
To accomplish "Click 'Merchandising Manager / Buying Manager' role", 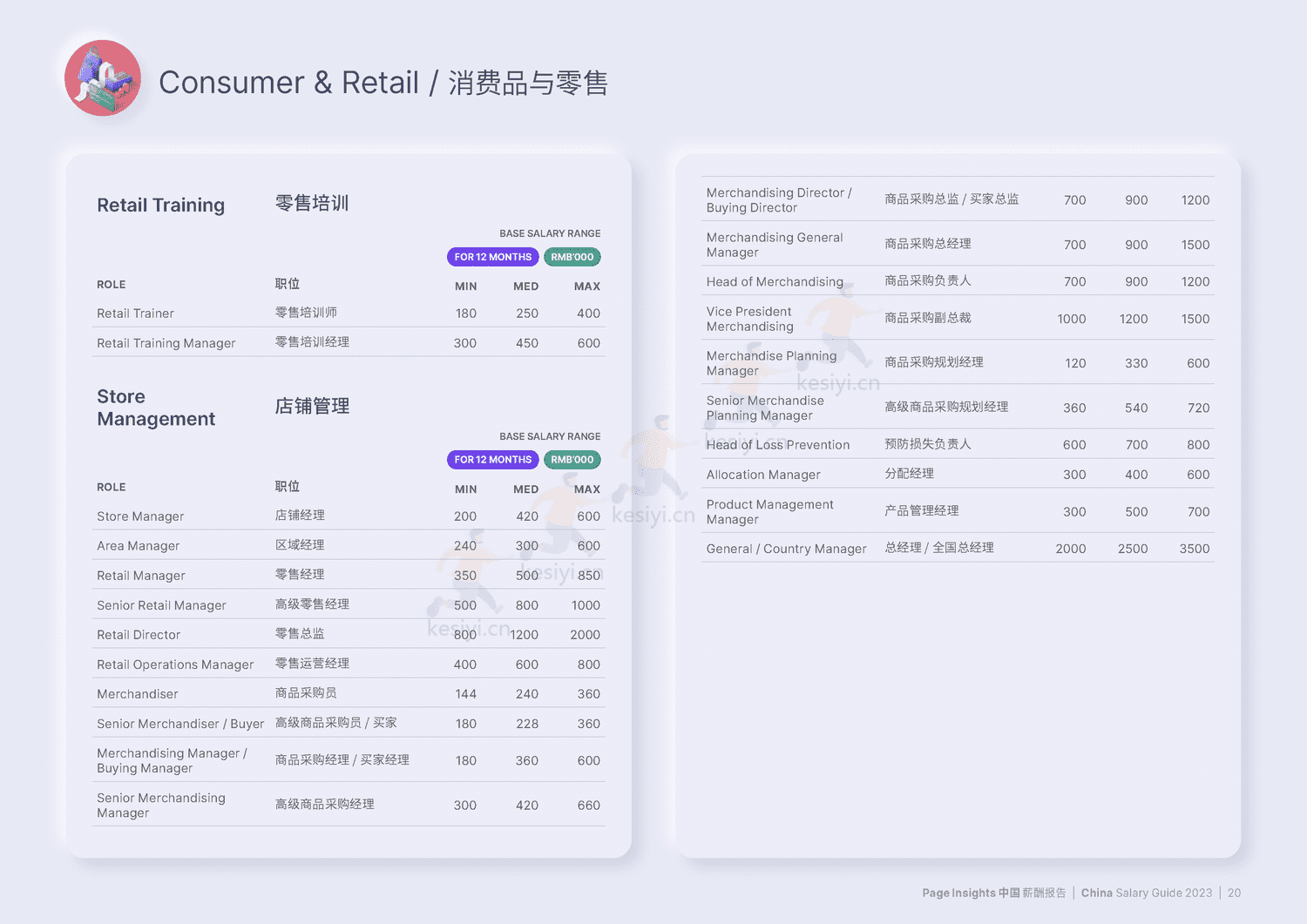I will coord(172,760).
